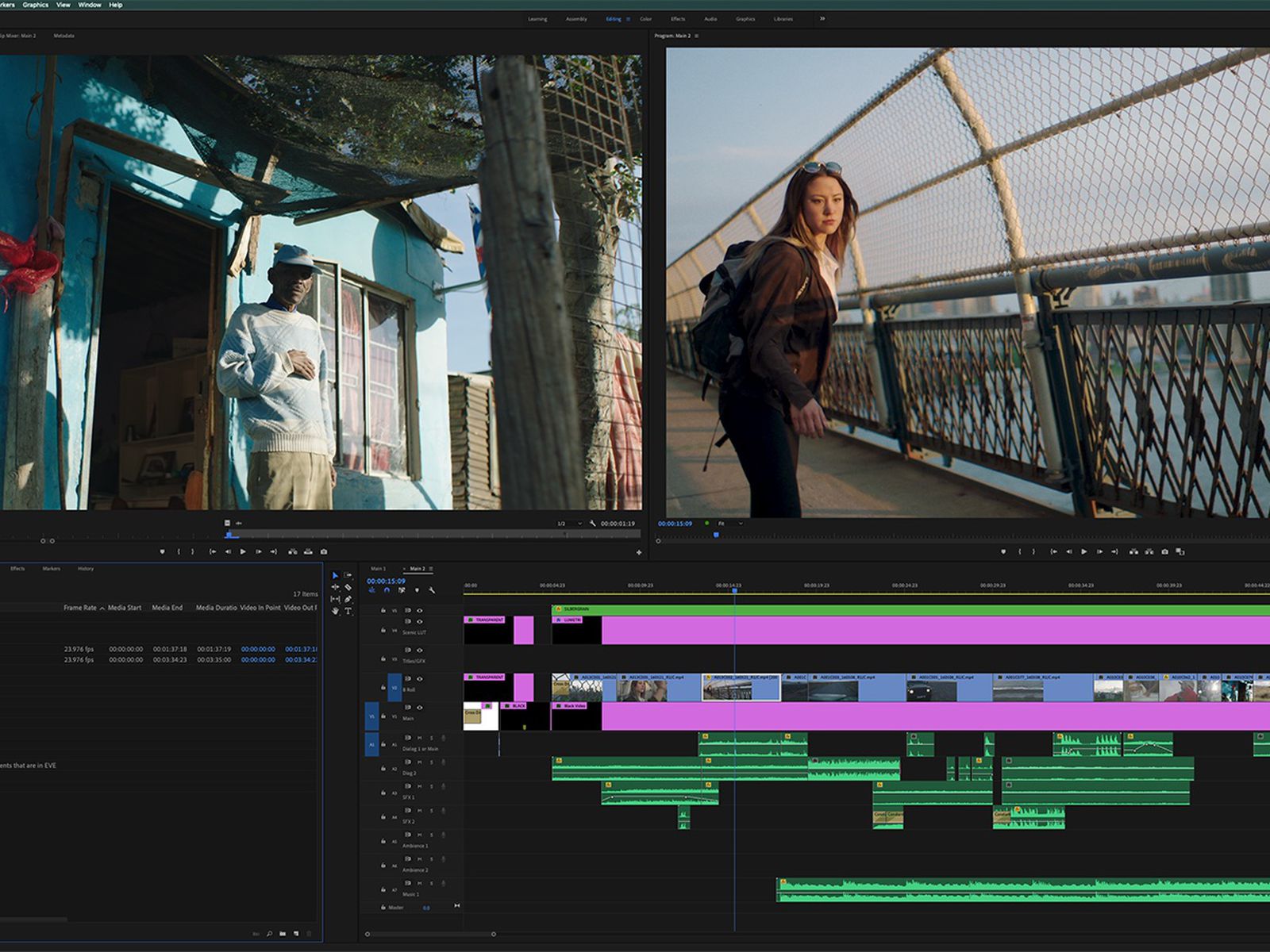This screenshot has width=1270, height=952.
Task: Toggle lock on Scenic LUT track
Action: click(383, 631)
